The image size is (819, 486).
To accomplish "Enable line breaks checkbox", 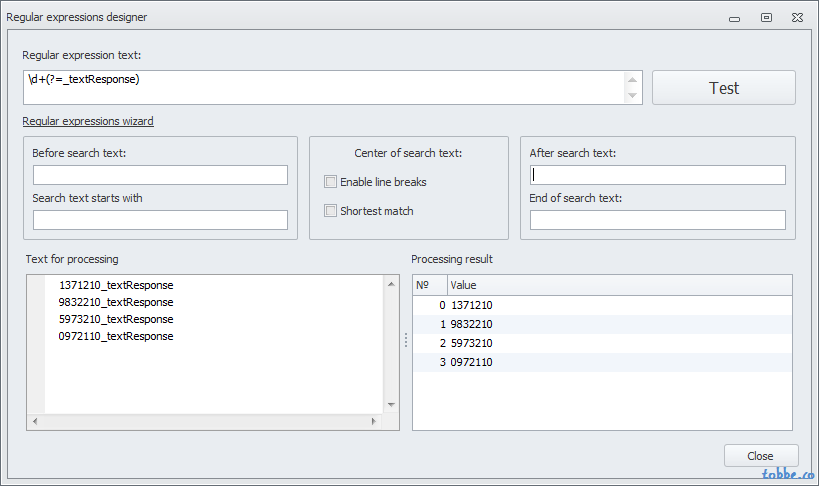I will (x=330, y=182).
